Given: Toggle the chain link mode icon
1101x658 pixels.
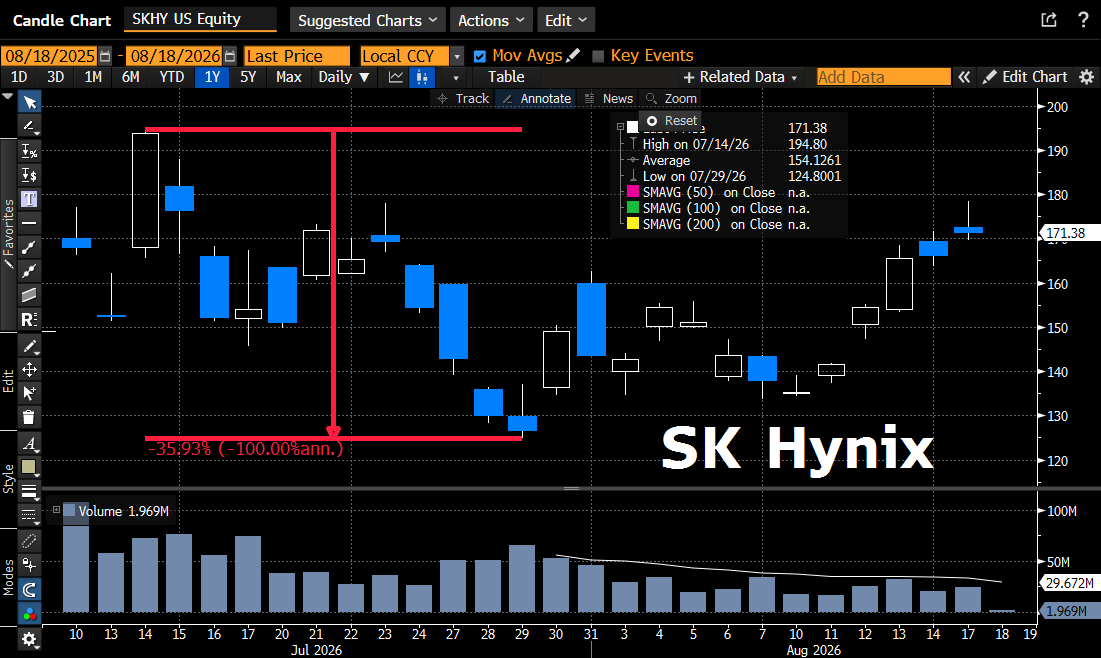Looking at the screenshot, I should [29, 541].
